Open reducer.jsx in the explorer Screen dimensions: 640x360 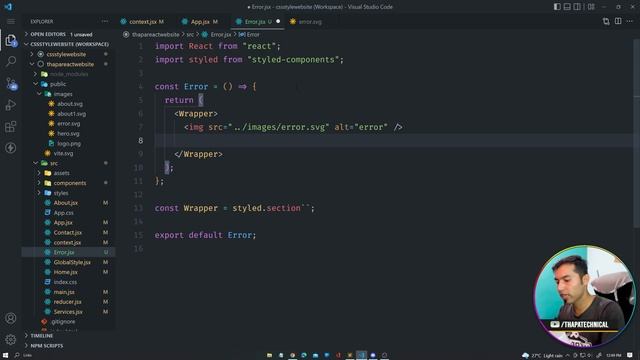coord(67,302)
